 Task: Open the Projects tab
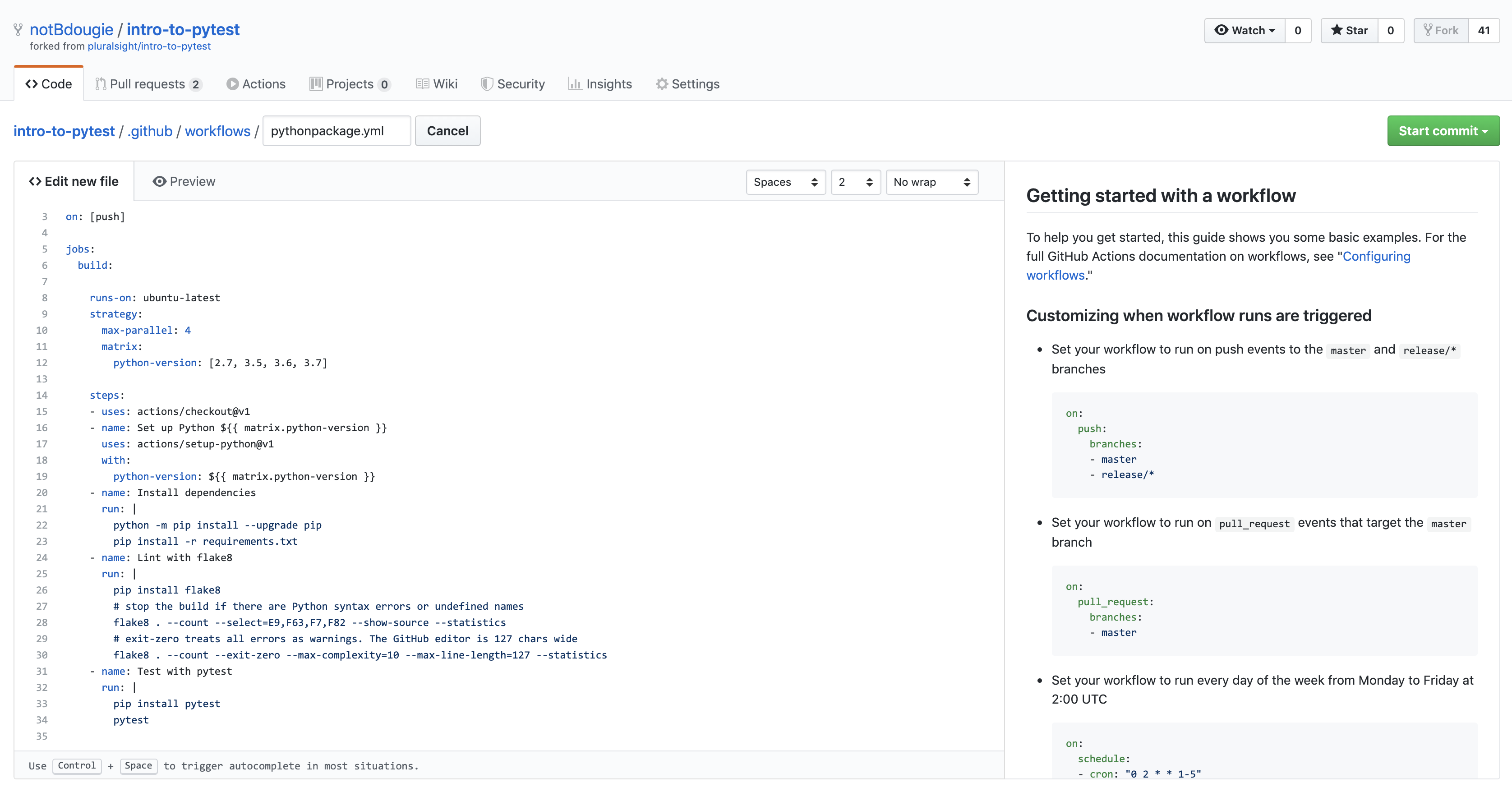[350, 84]
